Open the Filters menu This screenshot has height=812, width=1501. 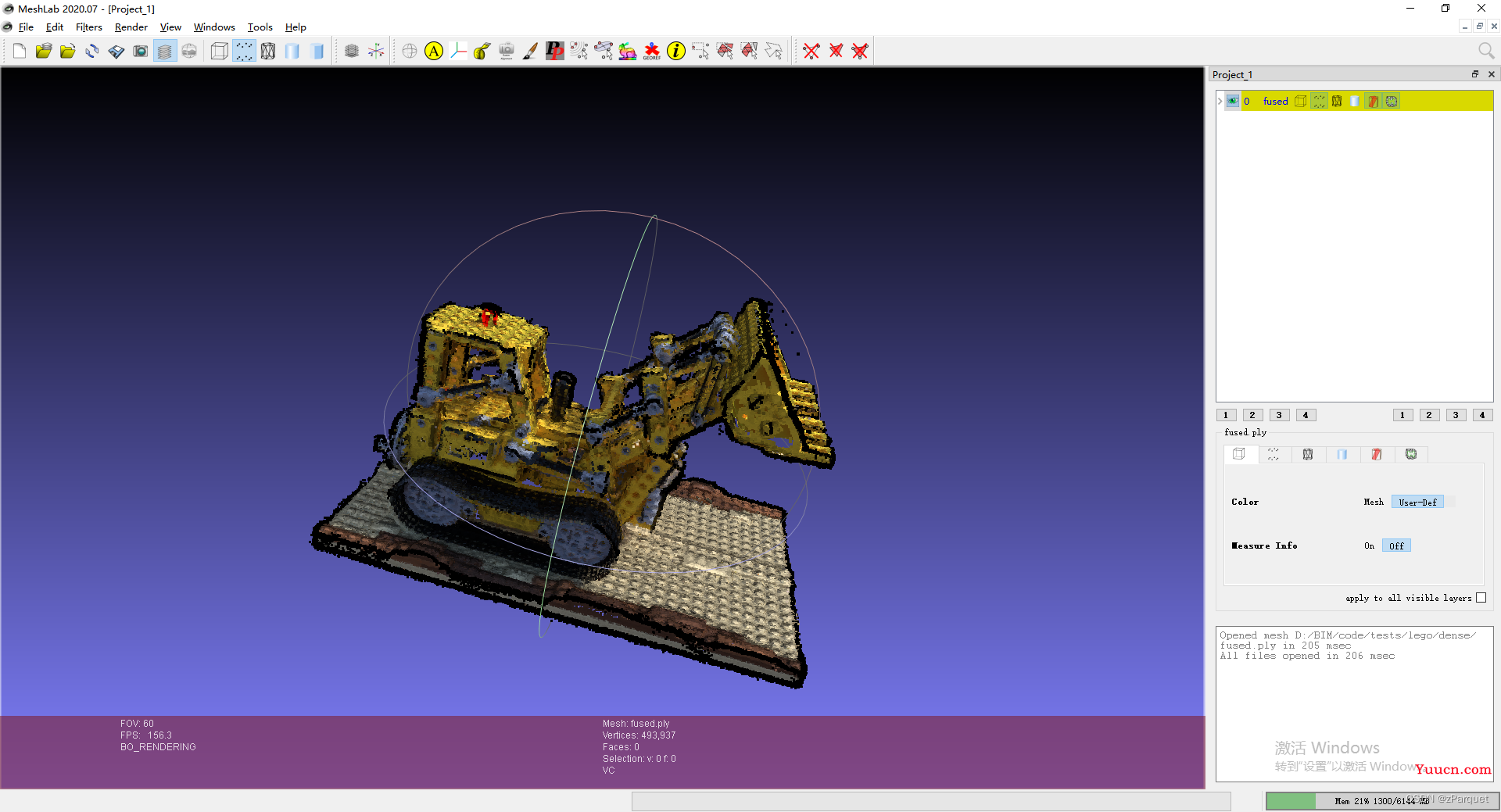click(89, 27)
